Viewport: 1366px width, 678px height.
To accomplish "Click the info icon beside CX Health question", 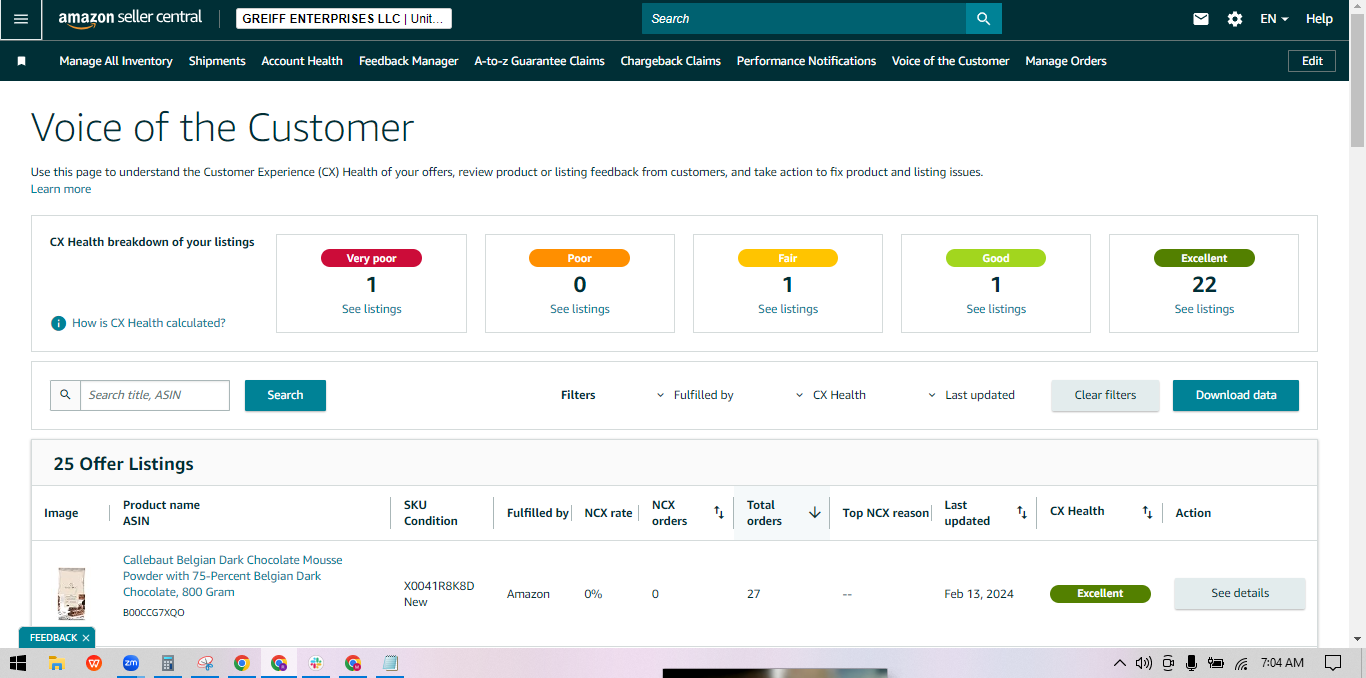I will 59,323.
